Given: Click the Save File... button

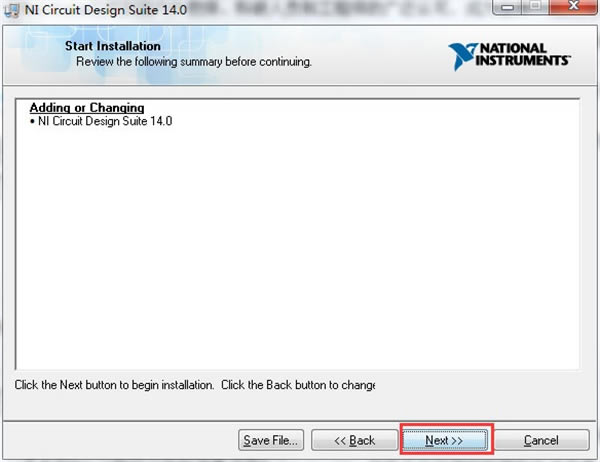Looking at the screenshot, I should coord(271,440).
